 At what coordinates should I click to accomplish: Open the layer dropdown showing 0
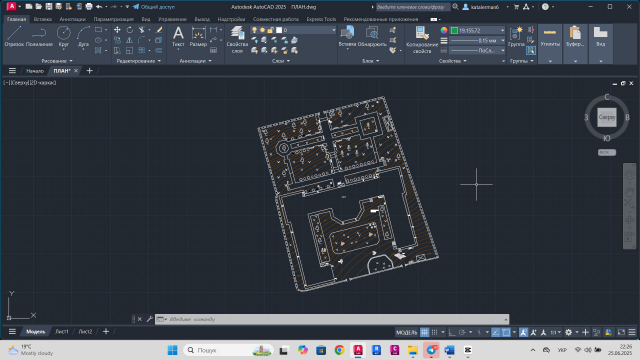coord(293,30)
